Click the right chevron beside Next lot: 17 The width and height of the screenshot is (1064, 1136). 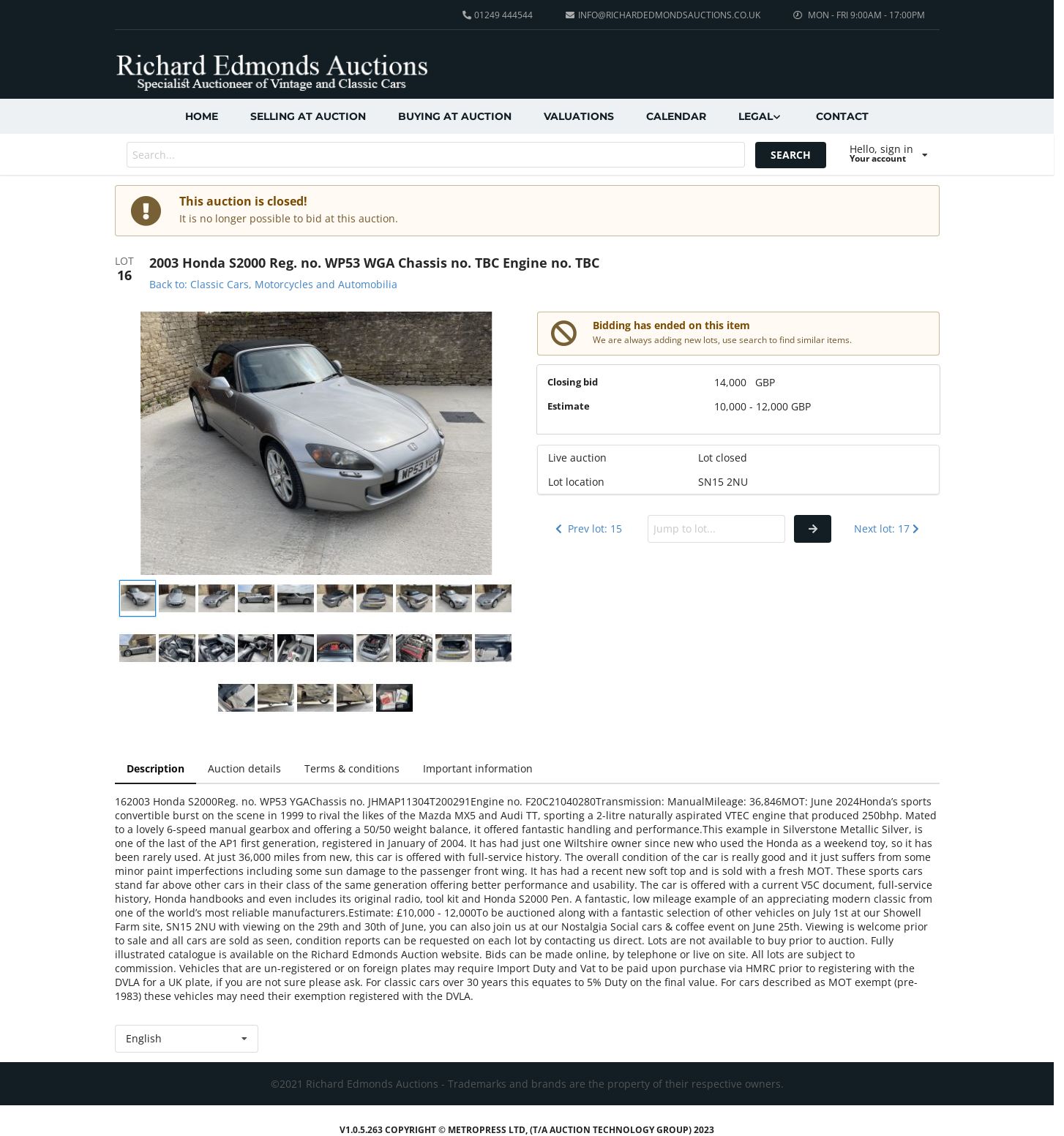(x=915, y=529)
